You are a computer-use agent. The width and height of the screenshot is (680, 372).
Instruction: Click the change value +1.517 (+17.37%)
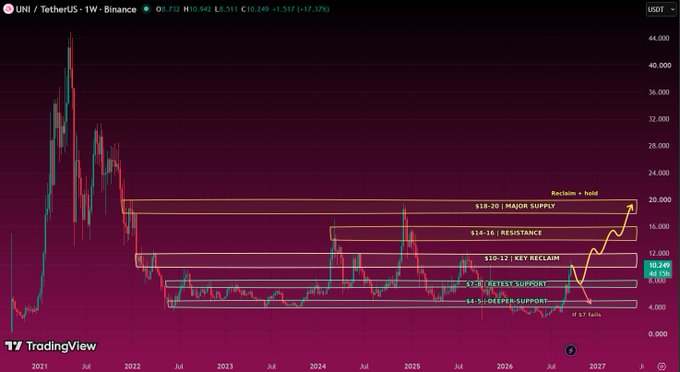click(x=301, y=9)
